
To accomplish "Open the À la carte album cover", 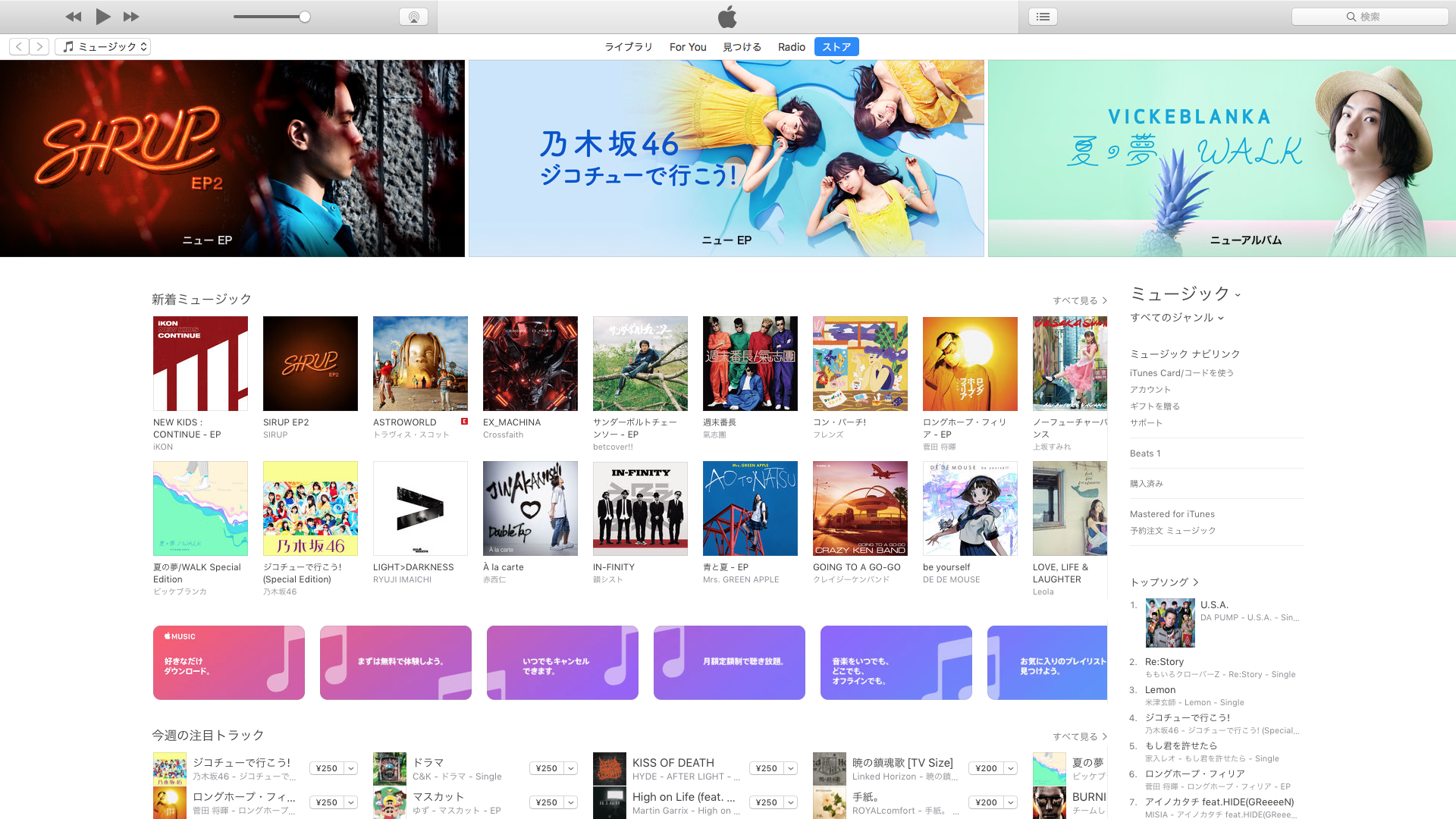I will pos(530,508).
